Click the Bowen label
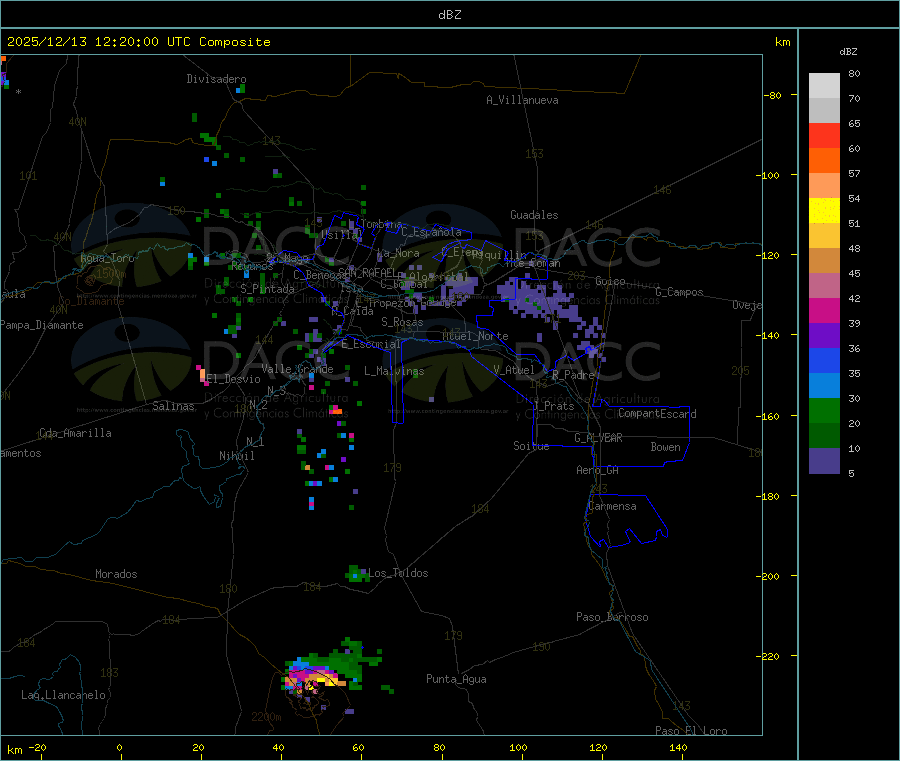The height and width of the screenshot is (761, 900). click(666, 447)
